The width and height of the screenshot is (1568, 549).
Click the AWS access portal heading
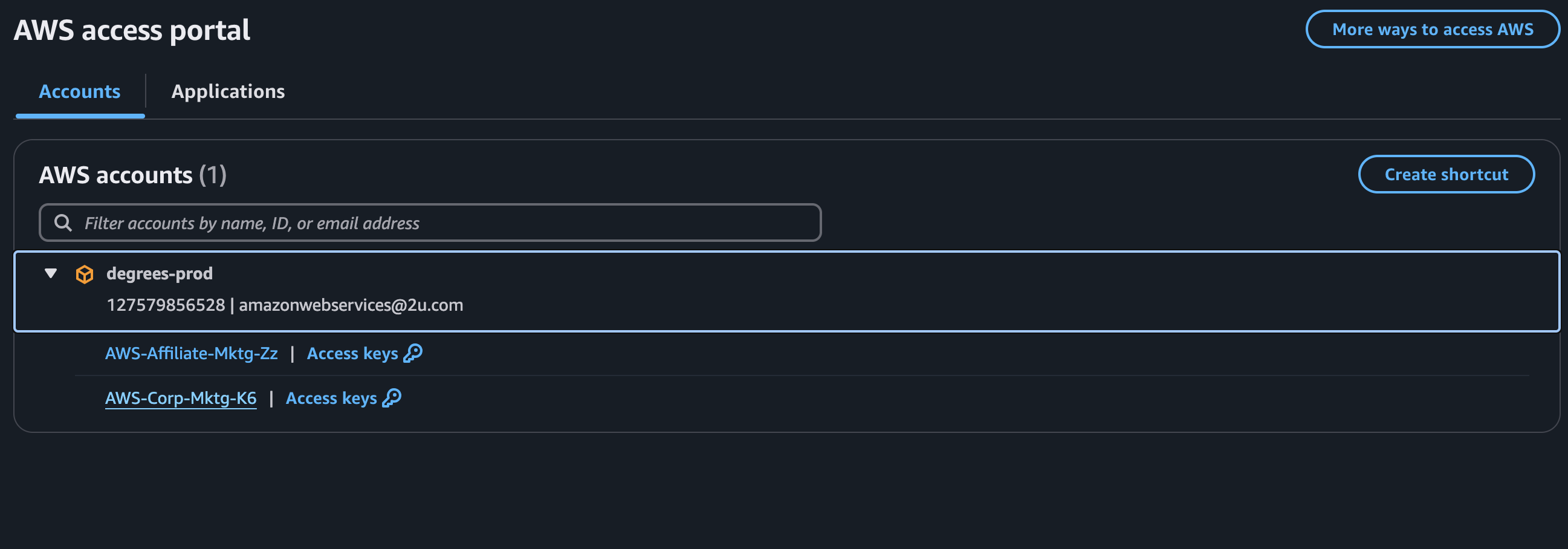tap(132, 30)
